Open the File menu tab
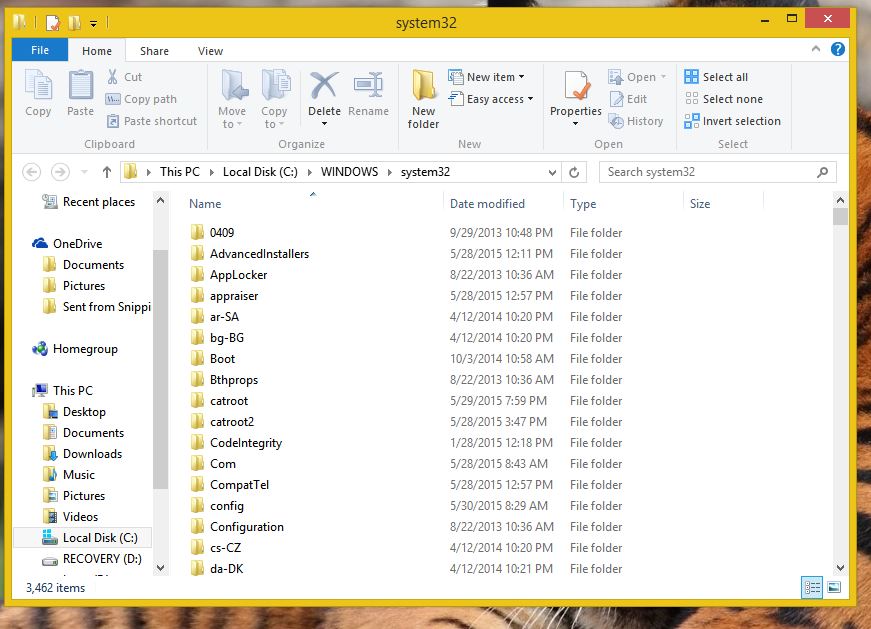The width and height of the screenshot is (871, 629). coord(40,50)
